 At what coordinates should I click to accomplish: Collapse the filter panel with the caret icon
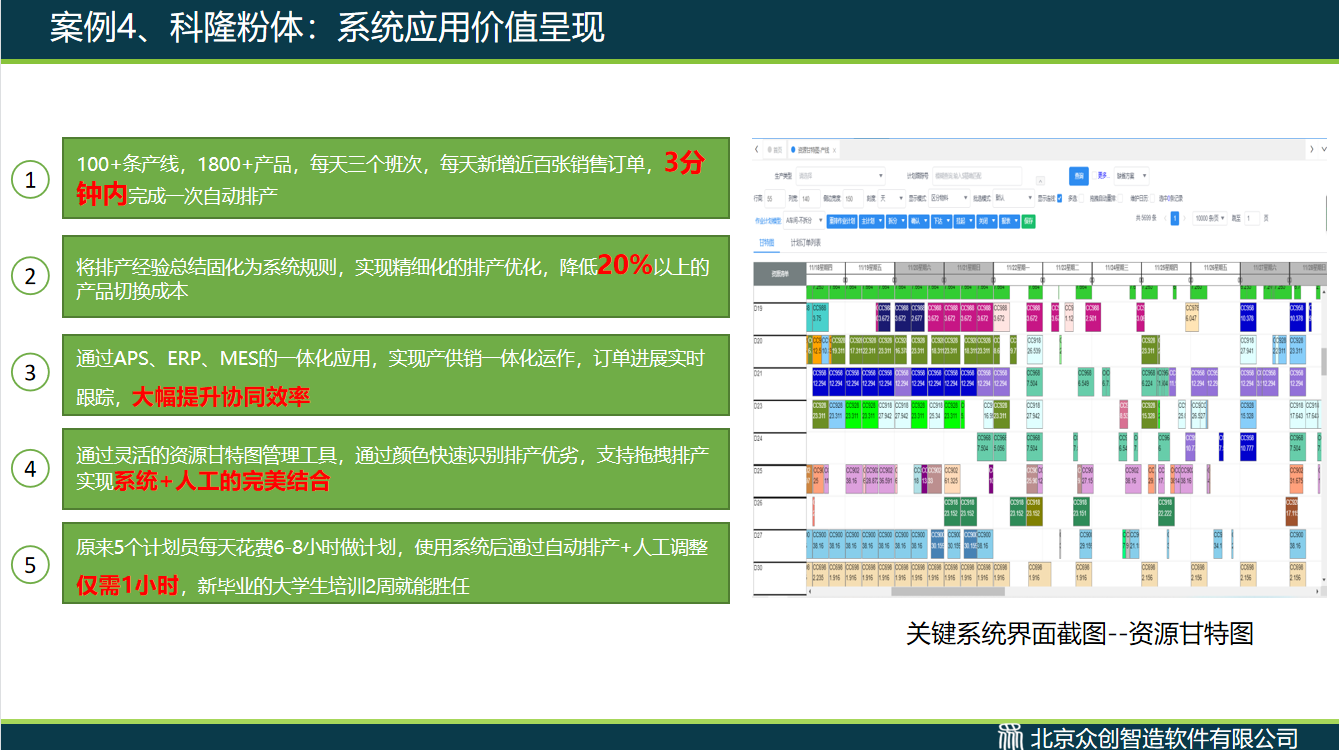pos(1040,181)
